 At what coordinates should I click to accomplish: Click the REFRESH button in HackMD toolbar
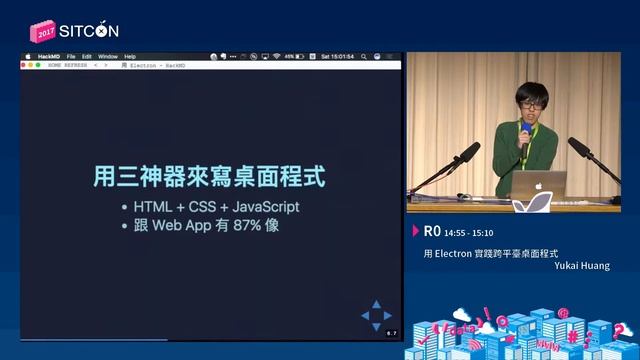[75, 65]
